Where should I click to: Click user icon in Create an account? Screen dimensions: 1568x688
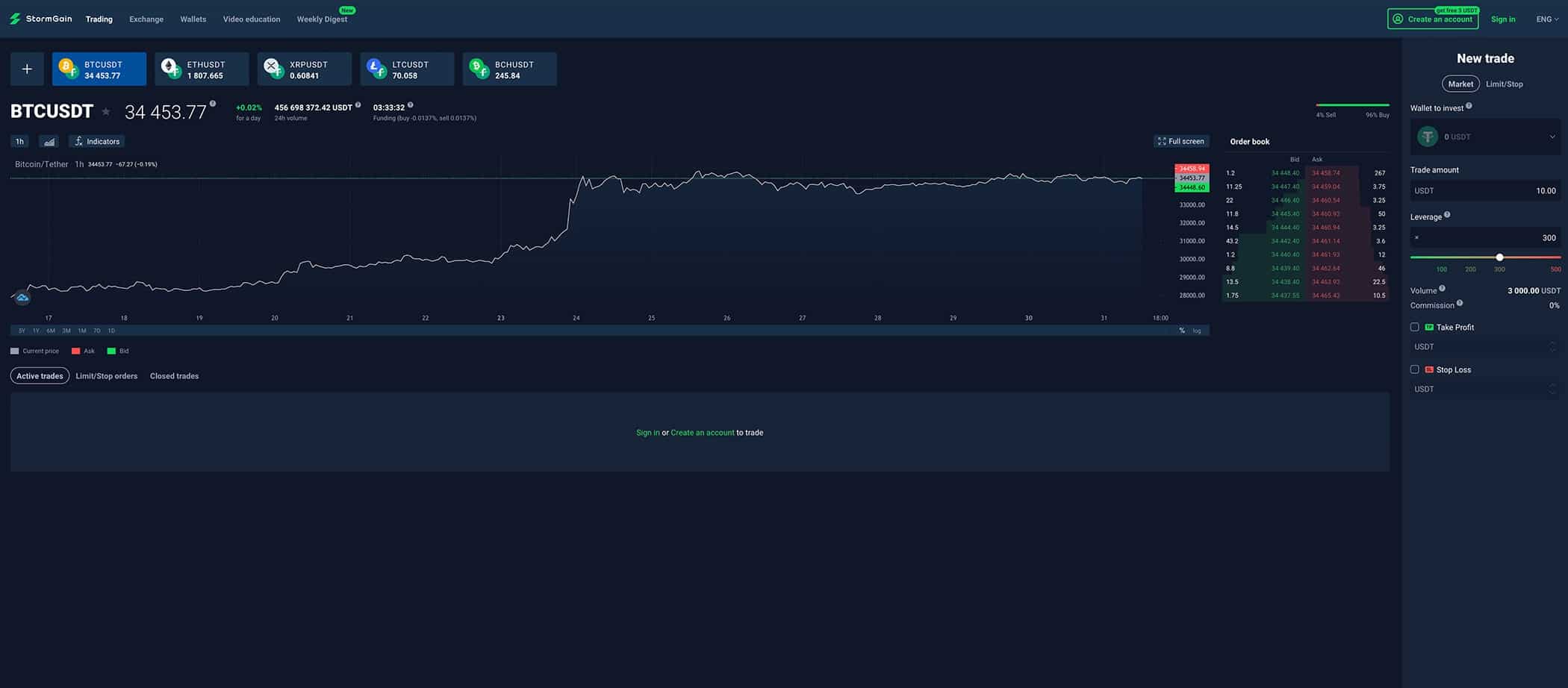point(1398,19)
